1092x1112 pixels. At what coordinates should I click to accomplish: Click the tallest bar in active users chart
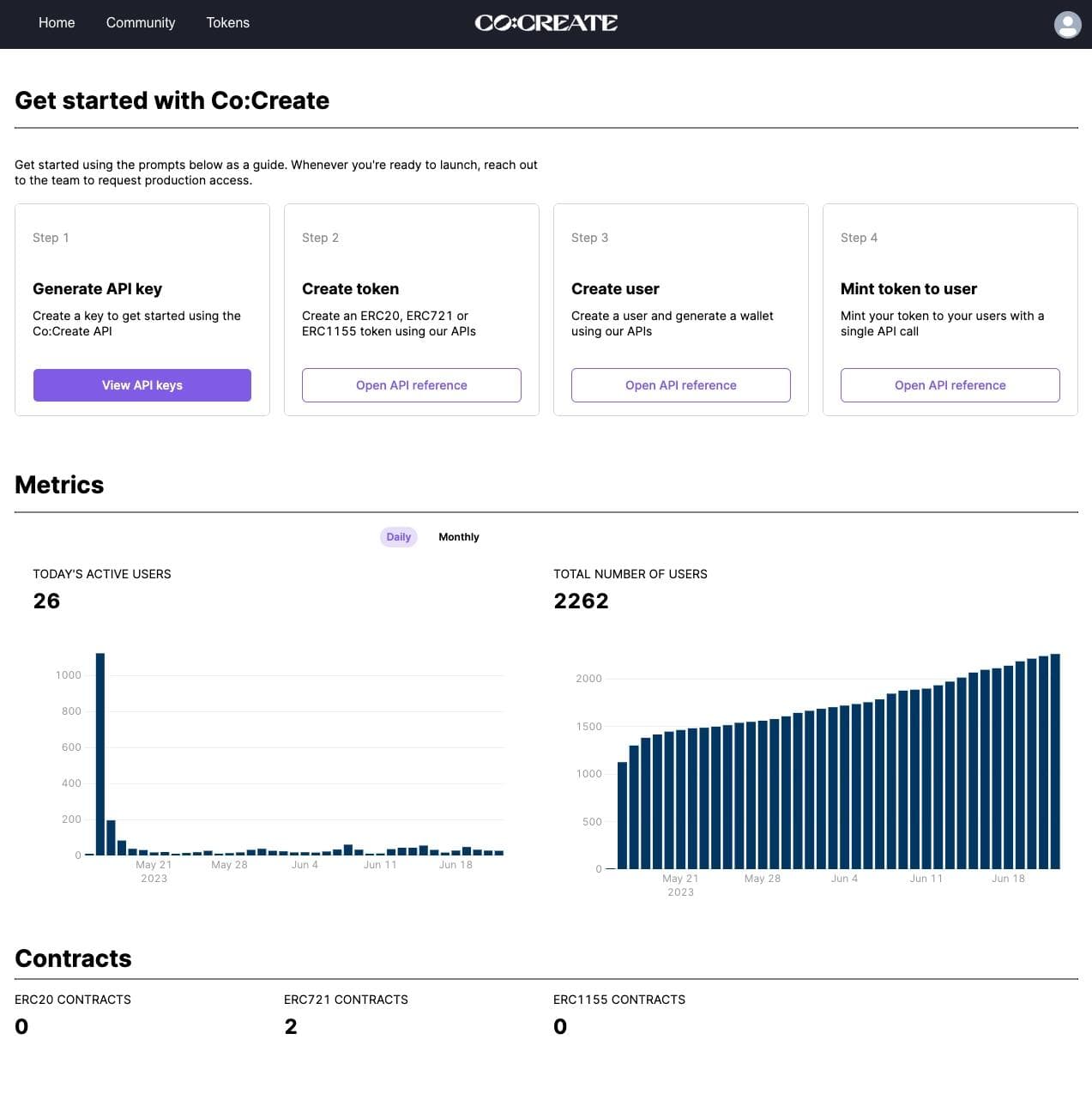[100, 755]
